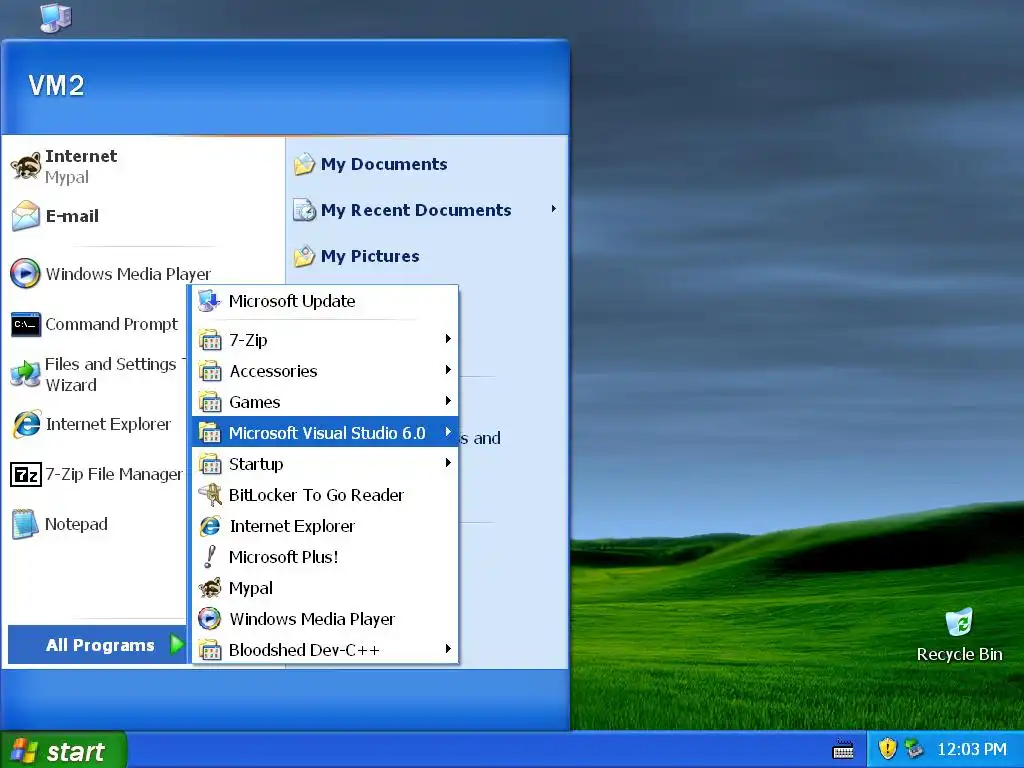Open the Recycle Bin desktop icon
This screenshot has width=1024, height=768.
[959, 622]
